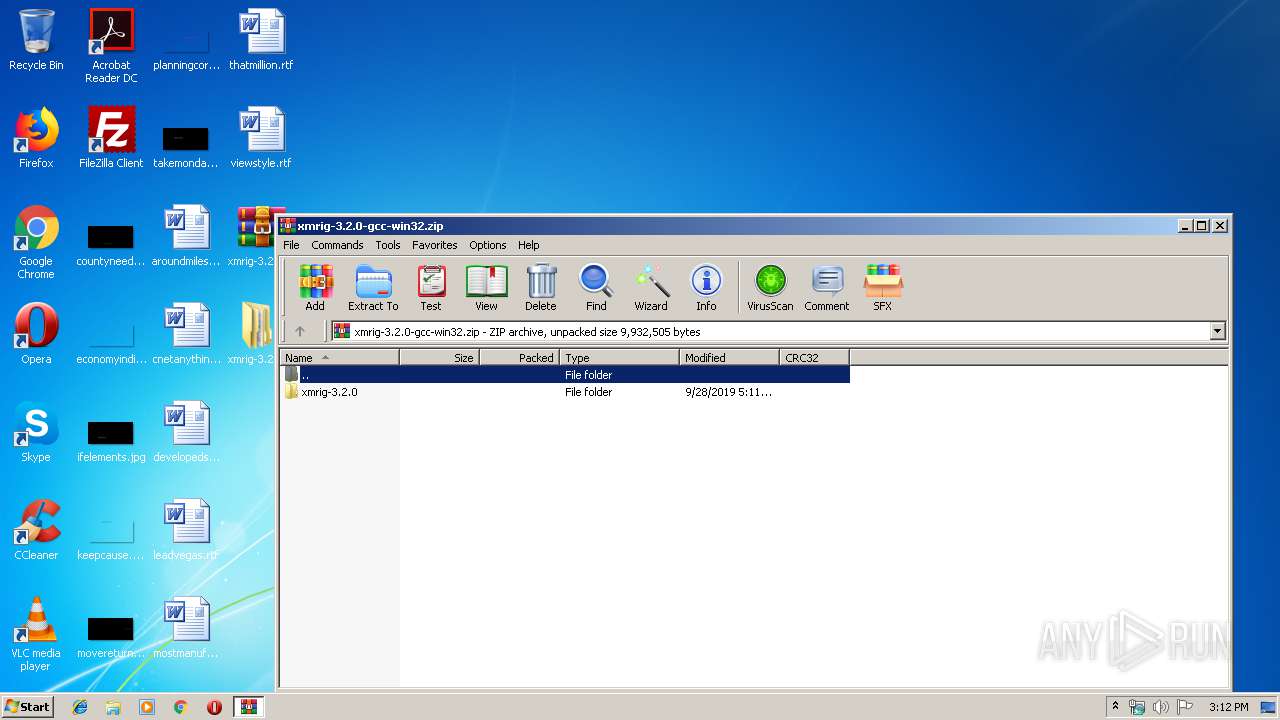The height and width of the screenshot is (720, 1280).
Task: Open the Find tool
Action: coord(596,288)
